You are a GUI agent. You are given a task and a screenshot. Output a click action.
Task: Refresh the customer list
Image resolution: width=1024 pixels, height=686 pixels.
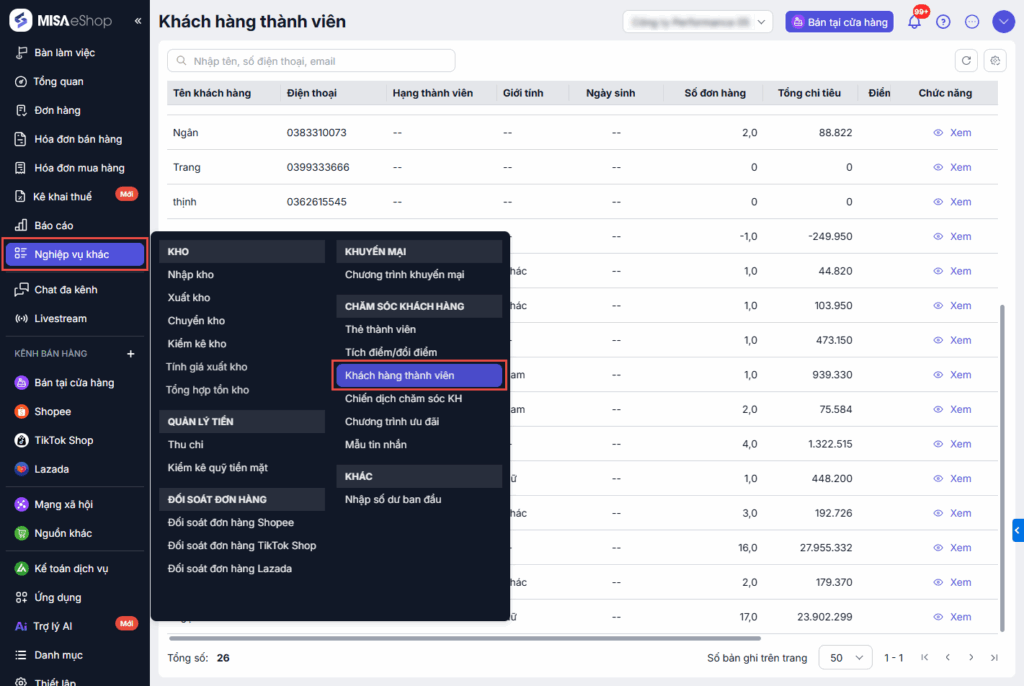(x=966, y=61)
